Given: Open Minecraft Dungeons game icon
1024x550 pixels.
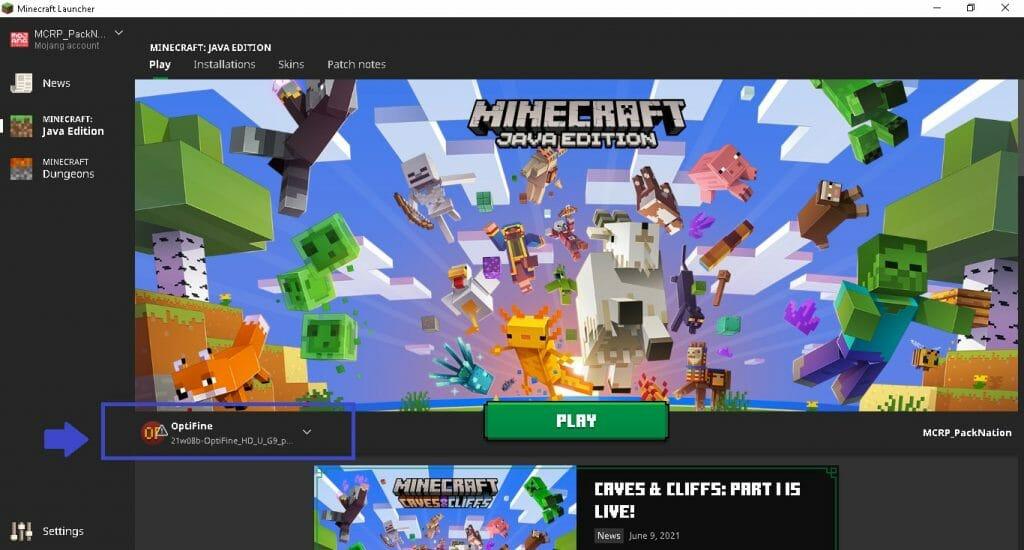Looking at the screenshot, I should point(21,169).
